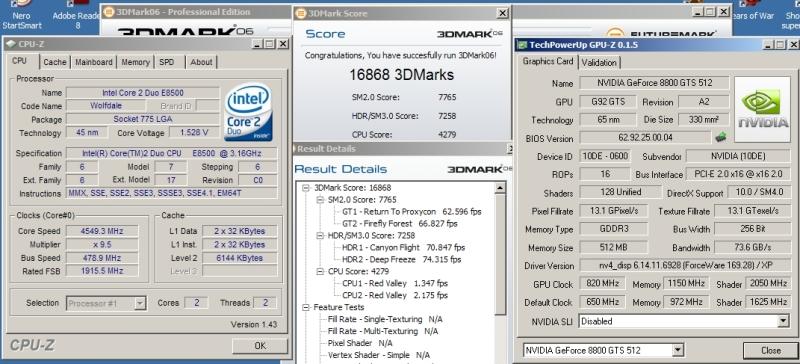The image size is (800, 364).
Task: Collapse the Feature Tests tree node
Action: point(306,307)
